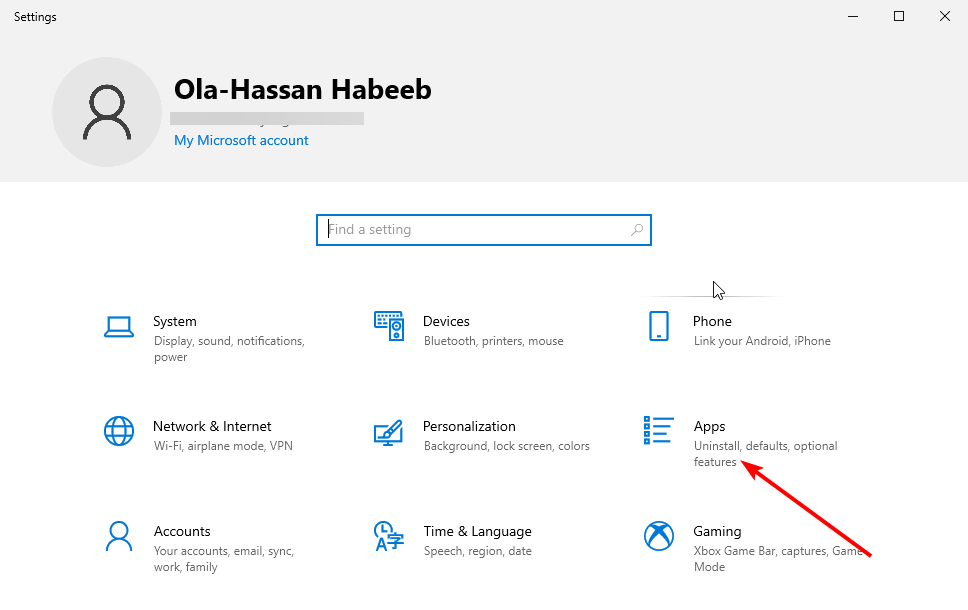Select the Accounts person icon

click(x=119, y=536)
